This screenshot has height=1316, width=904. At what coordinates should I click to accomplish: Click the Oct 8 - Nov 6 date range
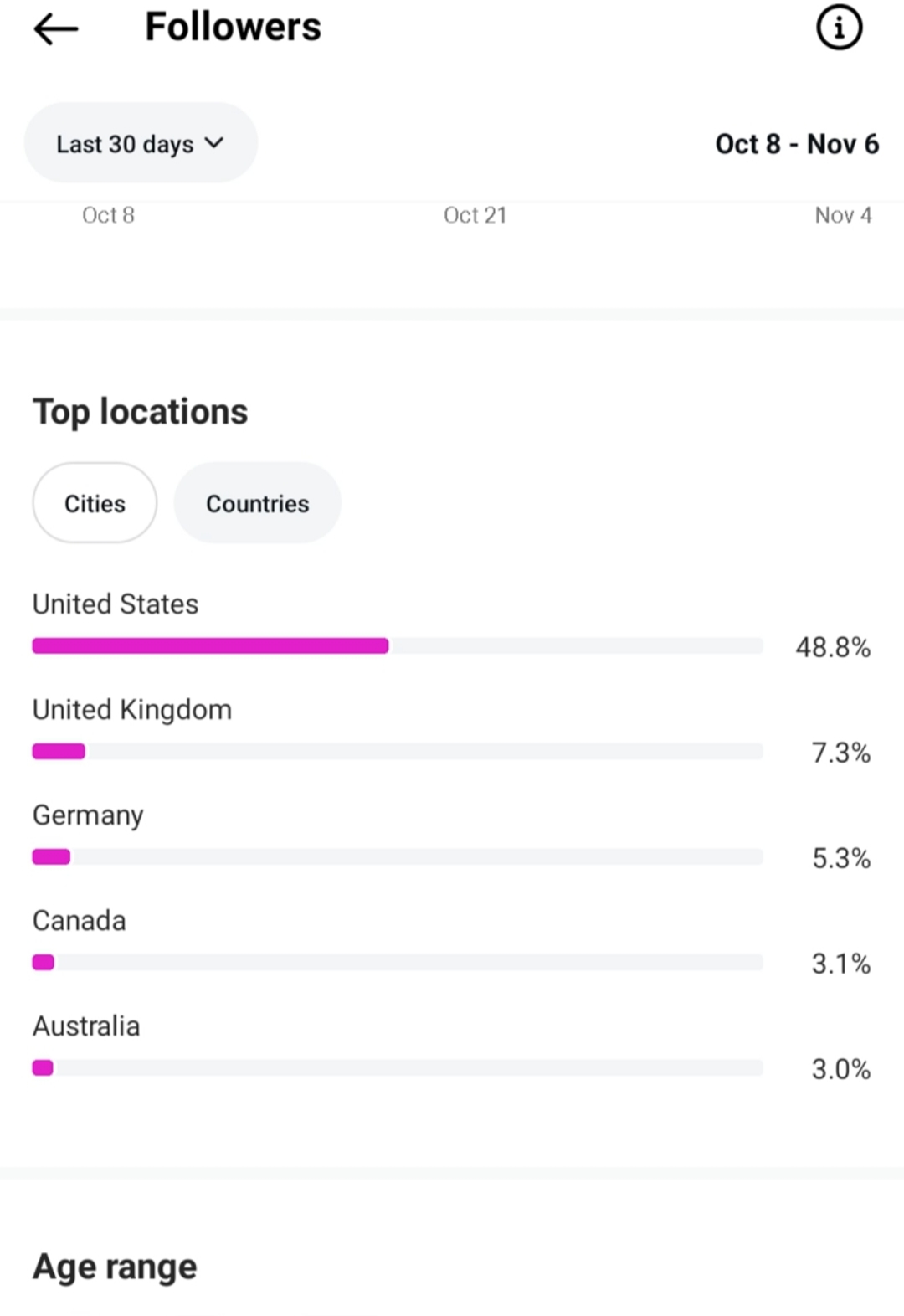tap(796, 144)
